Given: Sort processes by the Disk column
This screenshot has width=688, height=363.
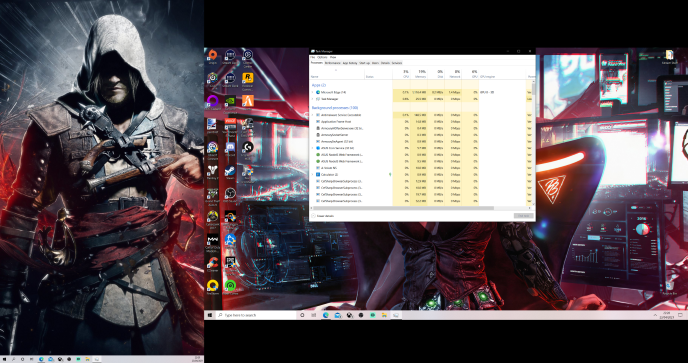Looking at the screenshot, I should 436,73.
